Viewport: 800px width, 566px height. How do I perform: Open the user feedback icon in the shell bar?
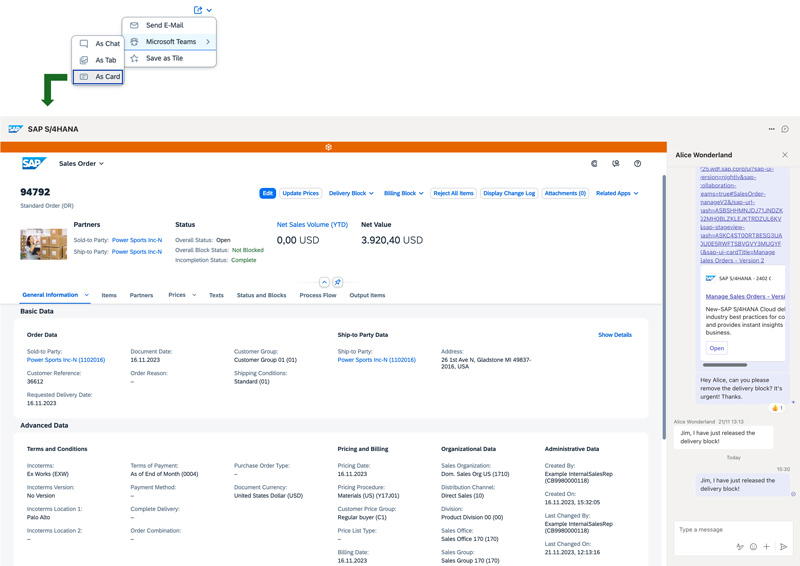click(616, 164)
